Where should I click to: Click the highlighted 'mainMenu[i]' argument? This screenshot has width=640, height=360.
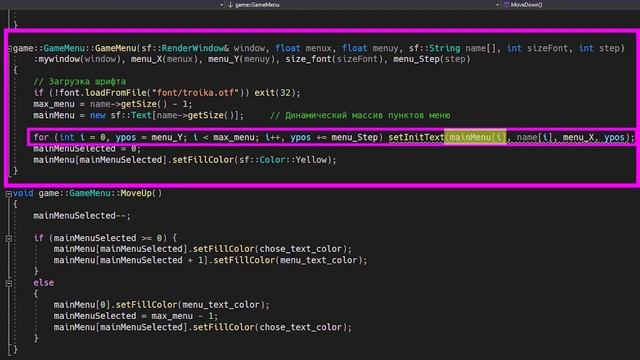[x=475, y=137]
